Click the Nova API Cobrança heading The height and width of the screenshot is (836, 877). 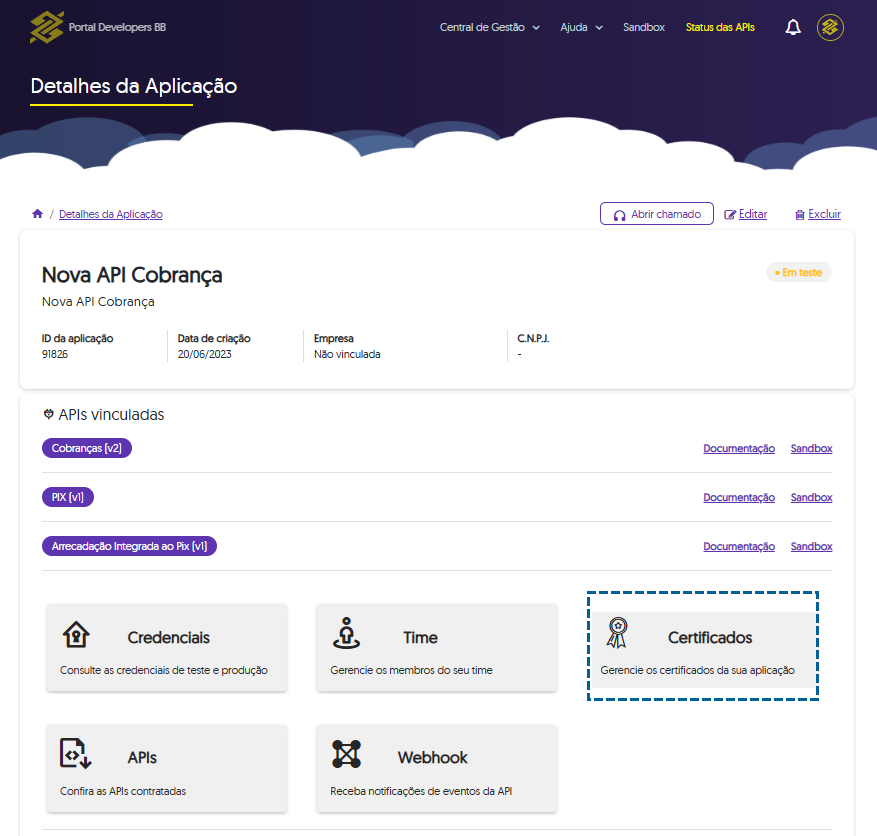pos(132,275)
